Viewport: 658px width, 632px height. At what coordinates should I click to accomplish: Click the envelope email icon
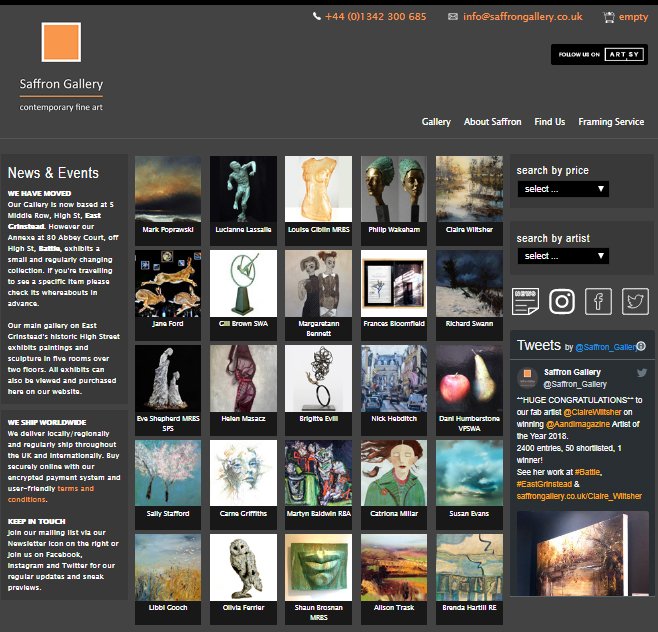click(452, 17)
